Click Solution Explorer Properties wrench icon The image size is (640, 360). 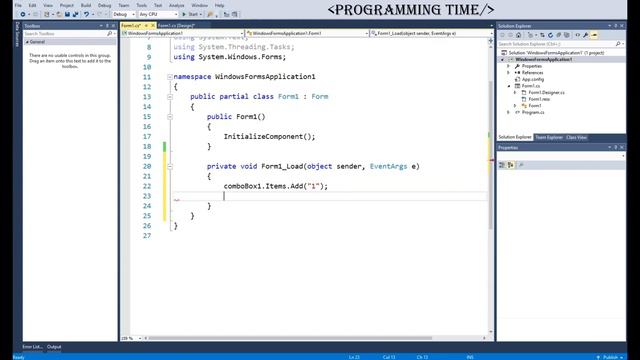(x=586, y=35)
